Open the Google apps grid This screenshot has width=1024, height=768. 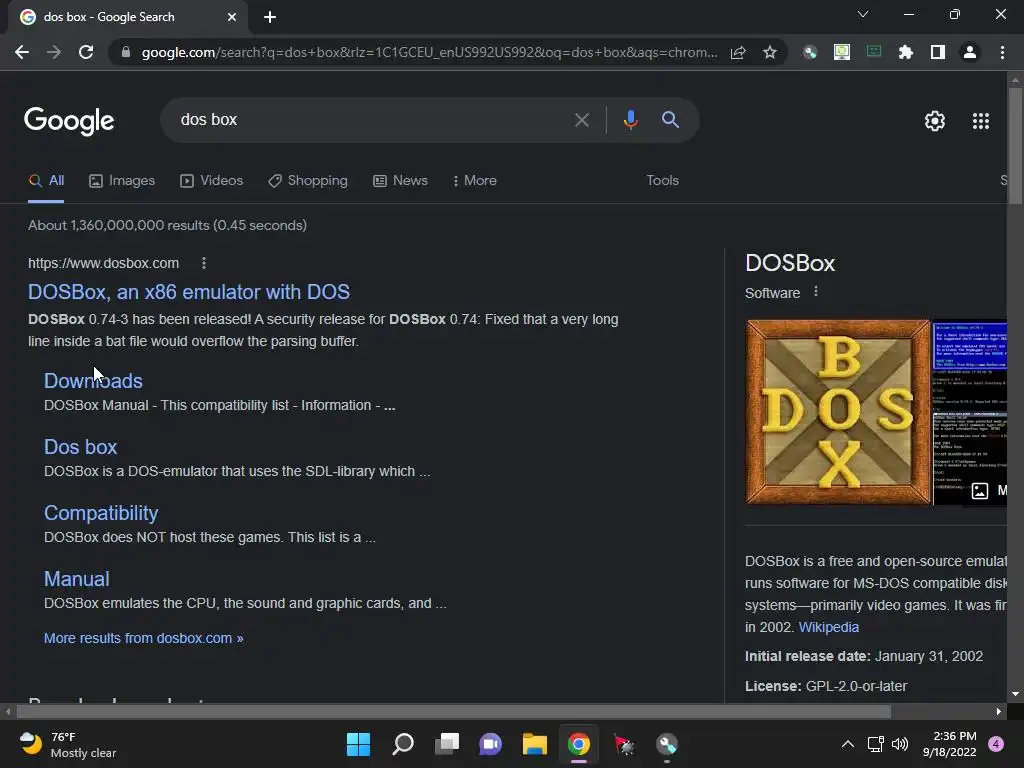coord(981,121)
